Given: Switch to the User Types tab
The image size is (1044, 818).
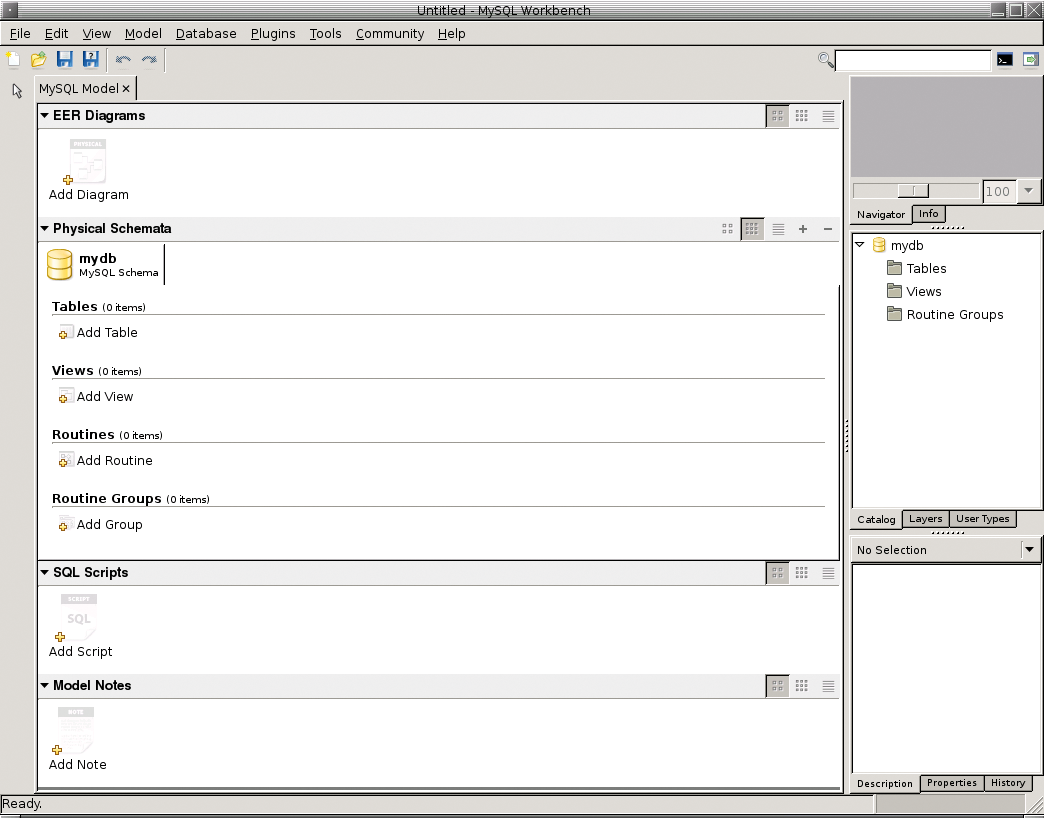Looking at the screenshot, I should click(x=983, y=519).
